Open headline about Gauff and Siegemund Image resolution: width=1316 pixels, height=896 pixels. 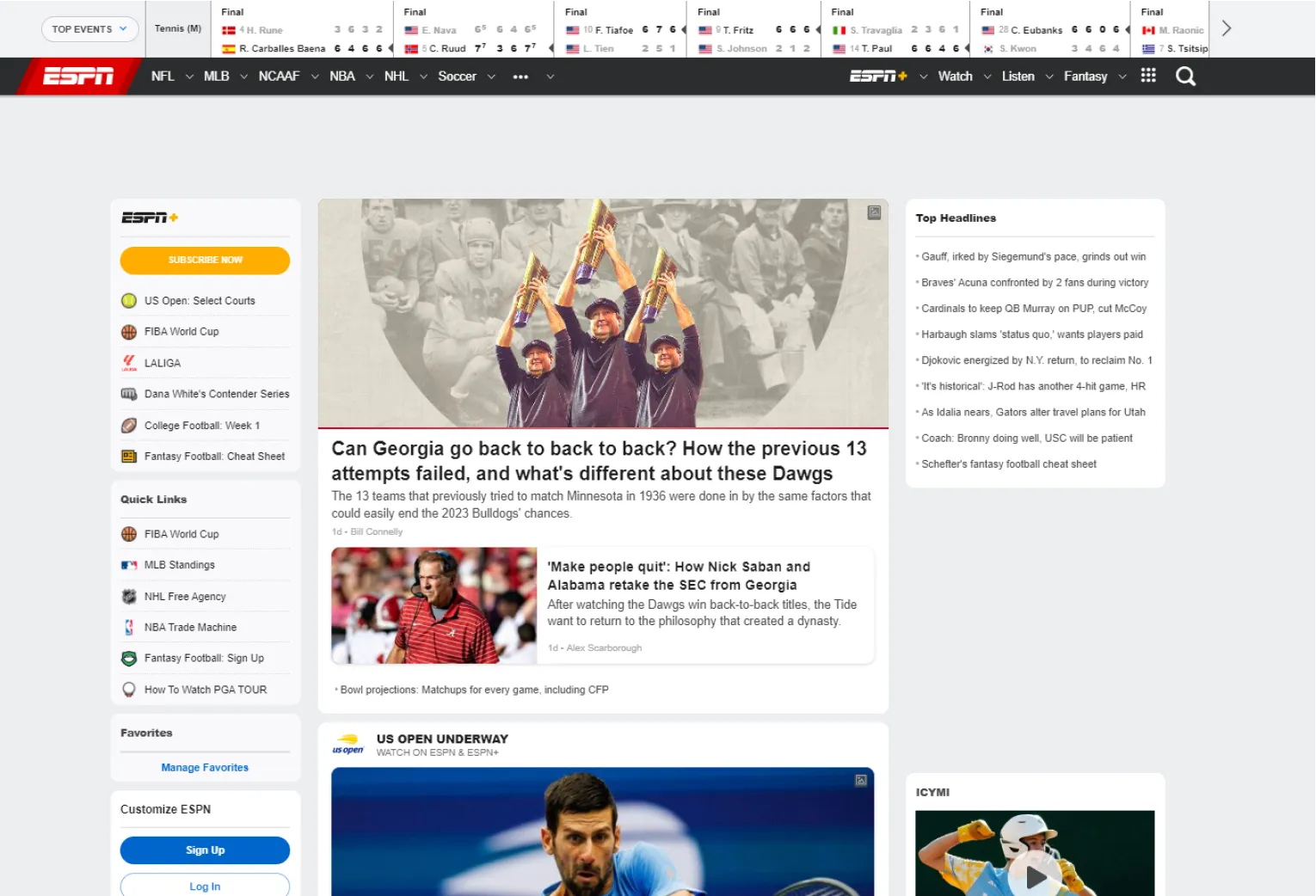(1033, 257)
